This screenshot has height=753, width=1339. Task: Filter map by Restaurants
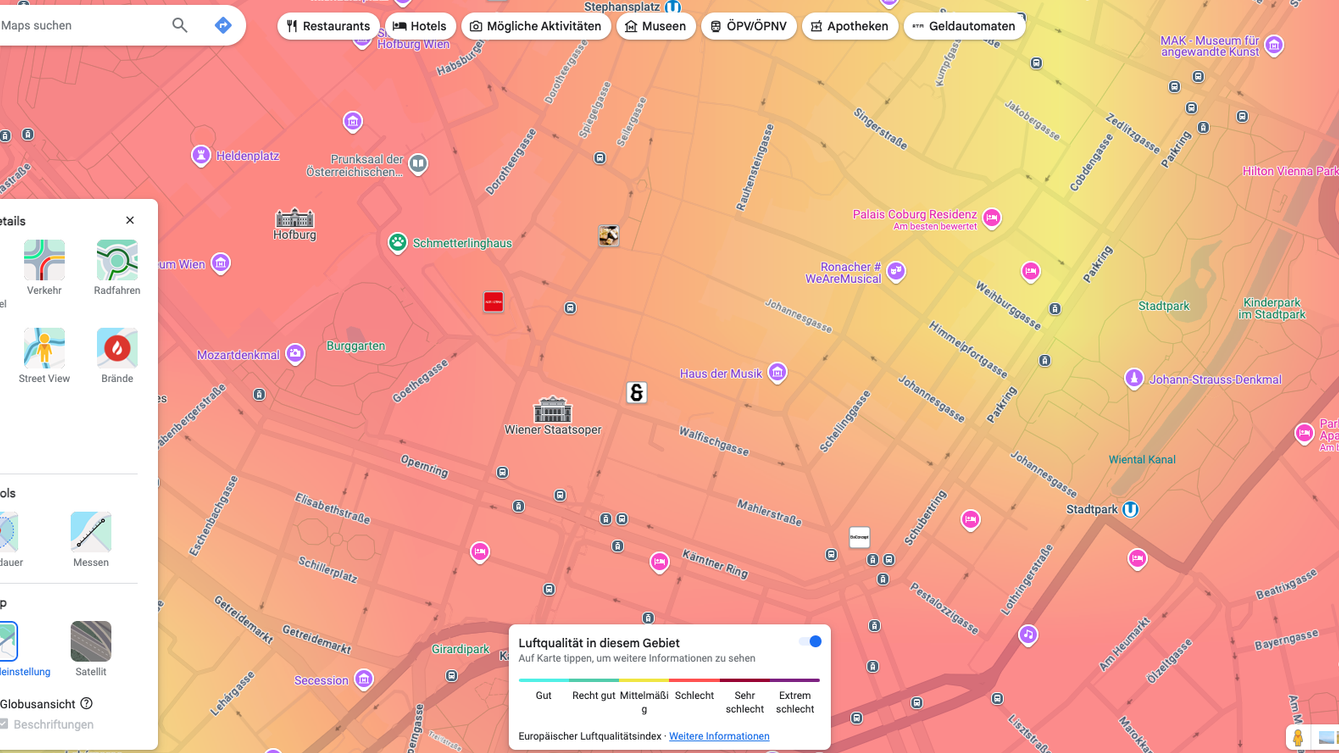click(x=328, y=26)
